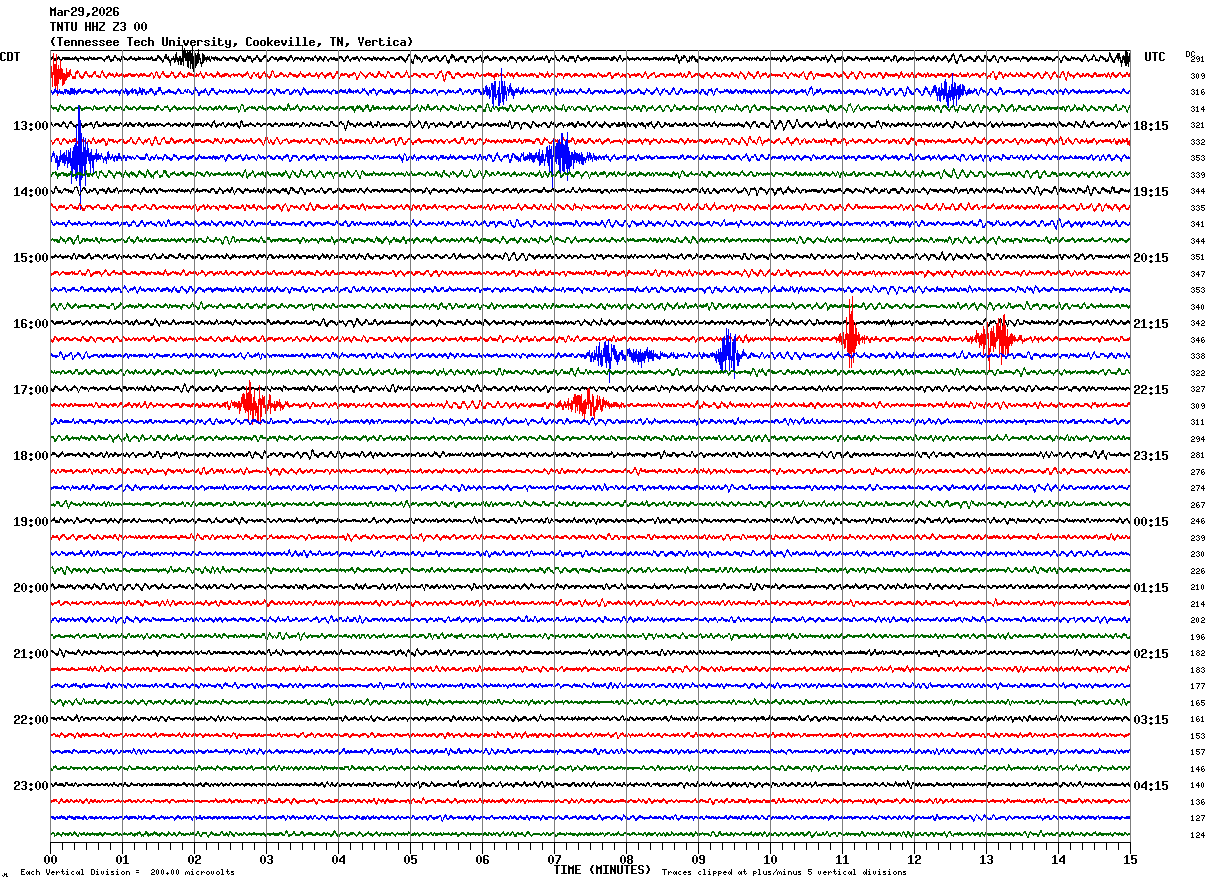Click the 02:15 UTC time label

pyautogui.click(x=1151, y=654)
